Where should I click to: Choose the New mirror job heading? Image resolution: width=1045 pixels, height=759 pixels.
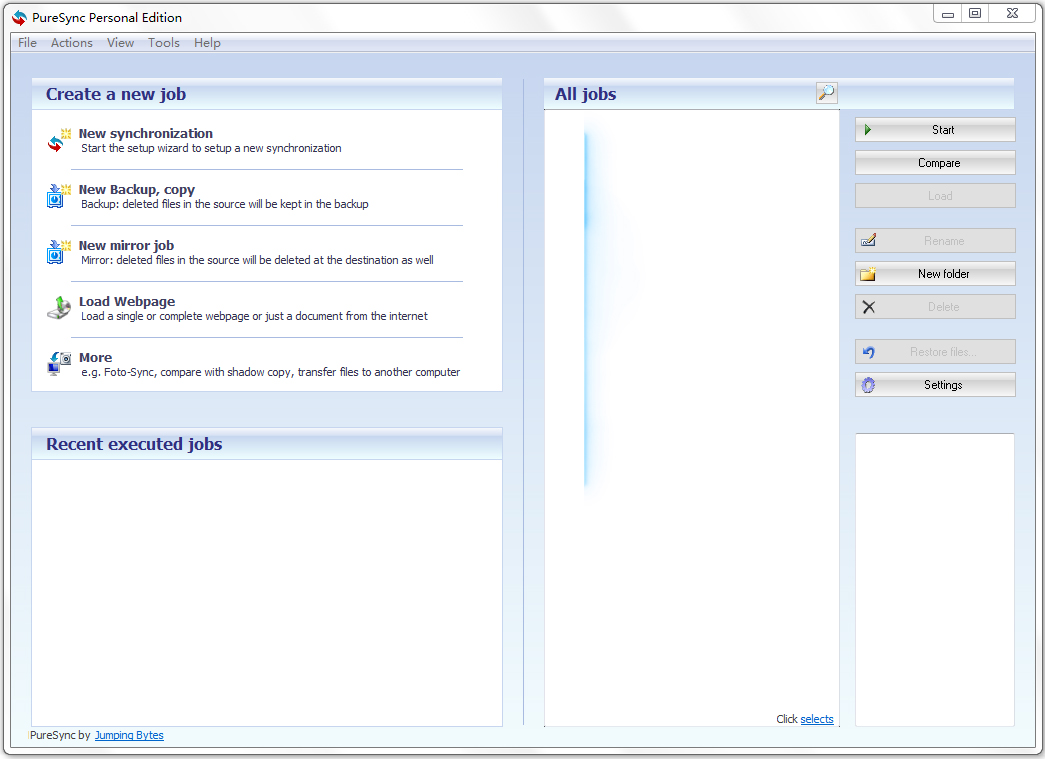[126, 245]
